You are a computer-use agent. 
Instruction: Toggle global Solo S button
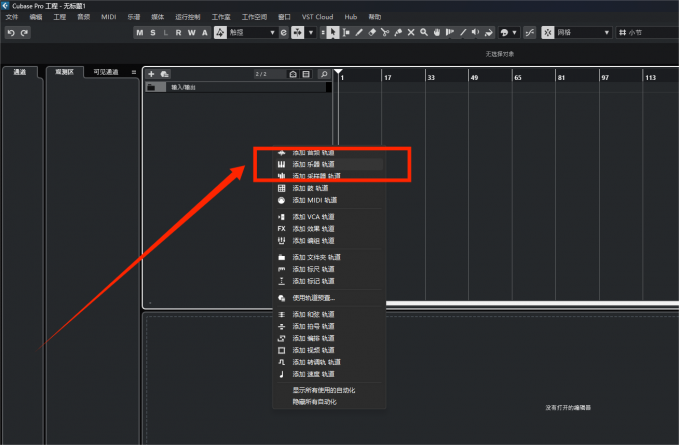point(152,32)
